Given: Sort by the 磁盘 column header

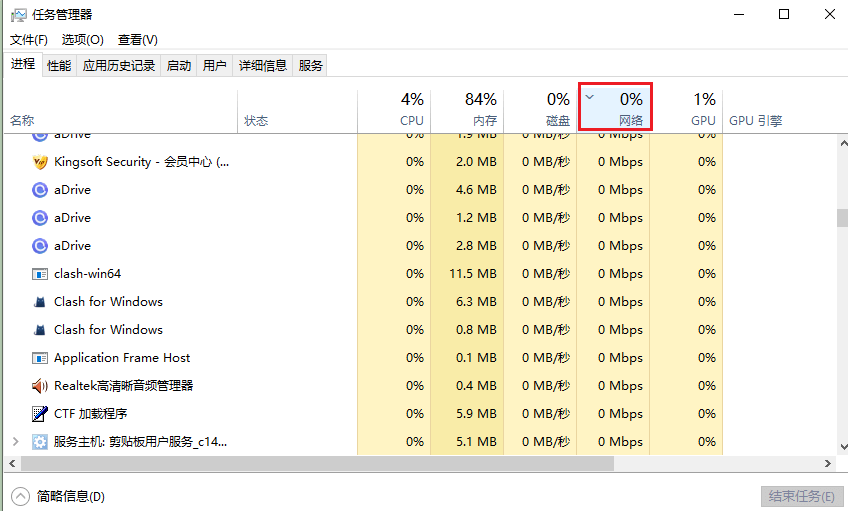Looking at the screenshot, I should 540,111.
